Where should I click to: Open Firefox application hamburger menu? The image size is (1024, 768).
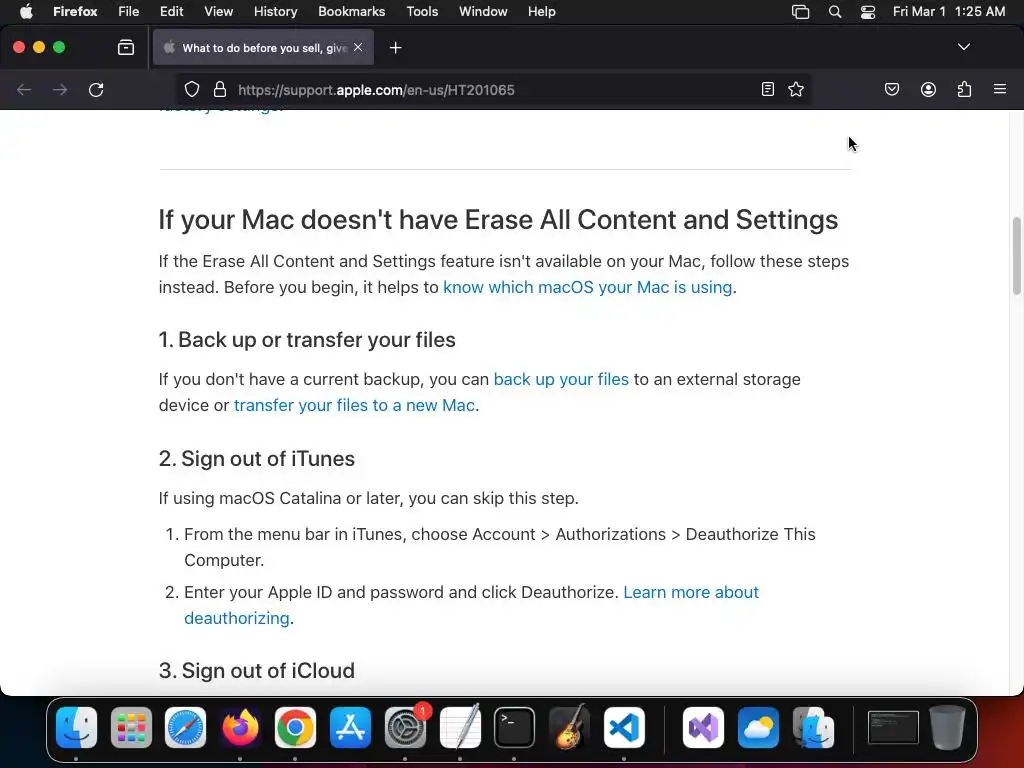1000,89
